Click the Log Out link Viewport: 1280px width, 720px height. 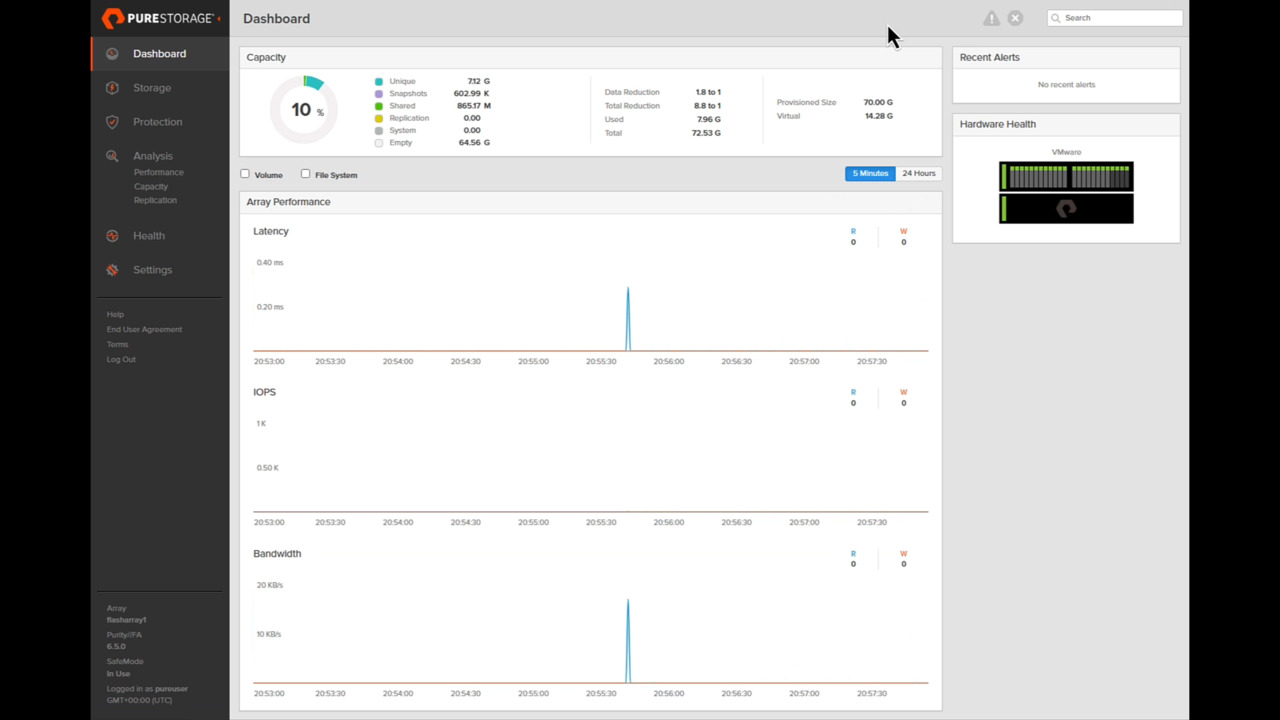[120, 359]
